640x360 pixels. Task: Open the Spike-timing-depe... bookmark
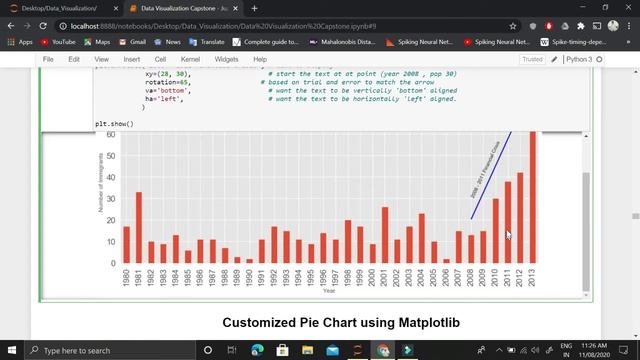point(573,42)
